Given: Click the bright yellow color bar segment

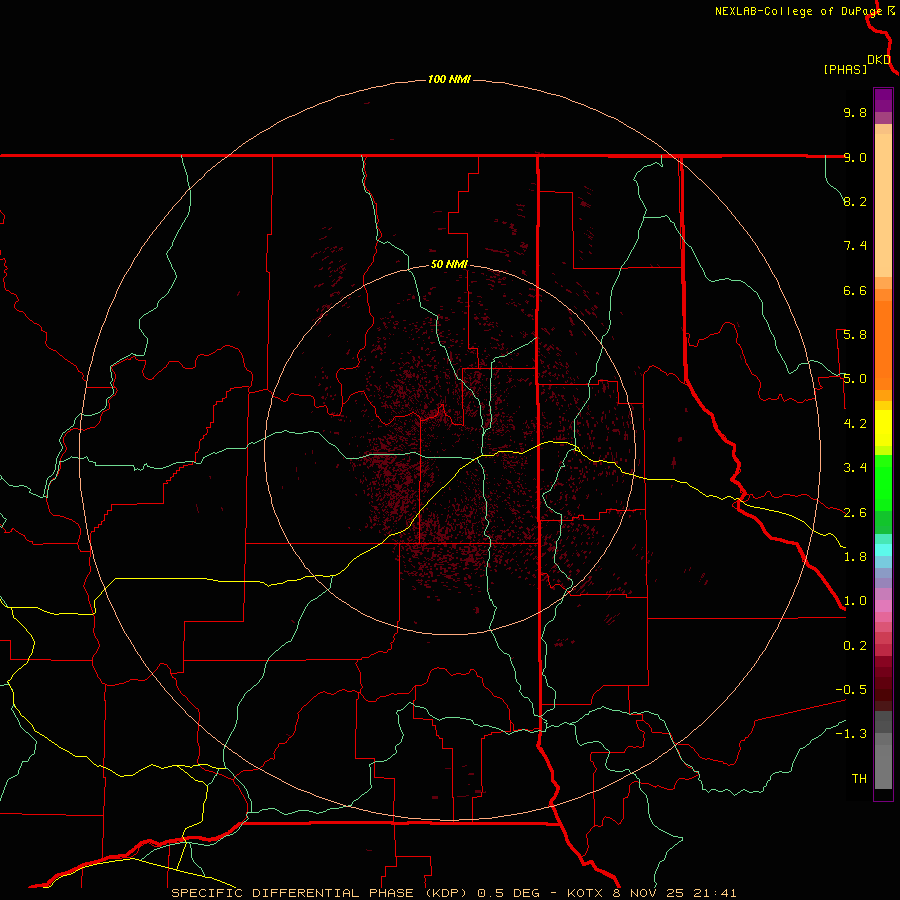Looking at the screenshot, I should coord(883,428).
